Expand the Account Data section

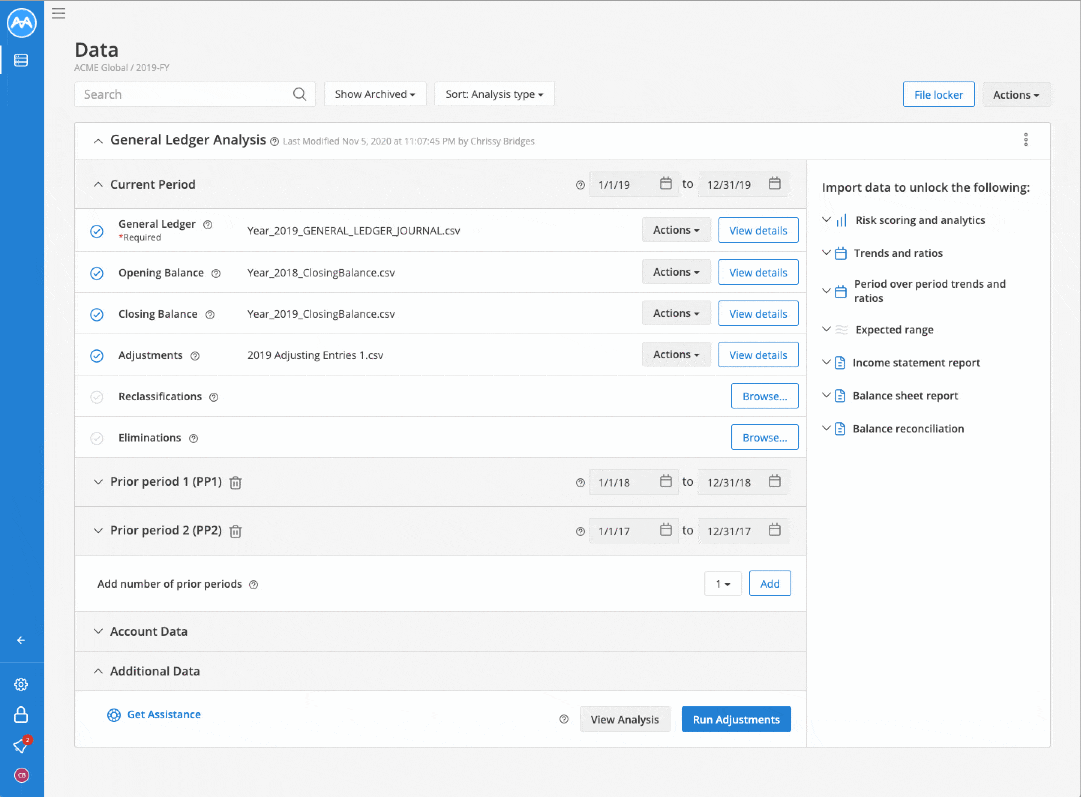[x=98, y=632]
